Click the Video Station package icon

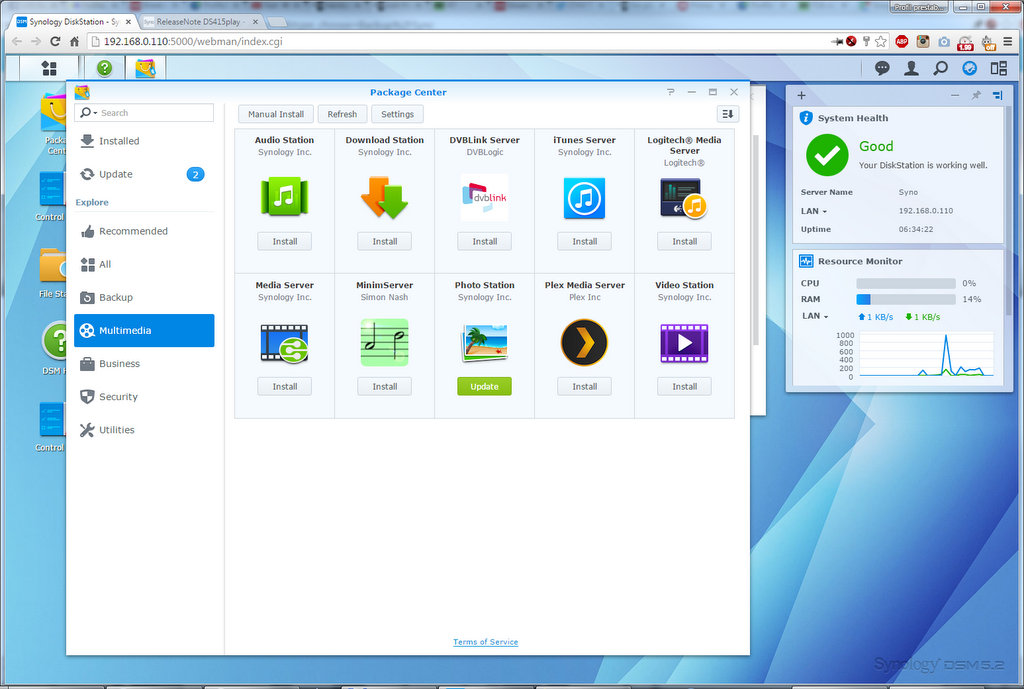(684, 343)
